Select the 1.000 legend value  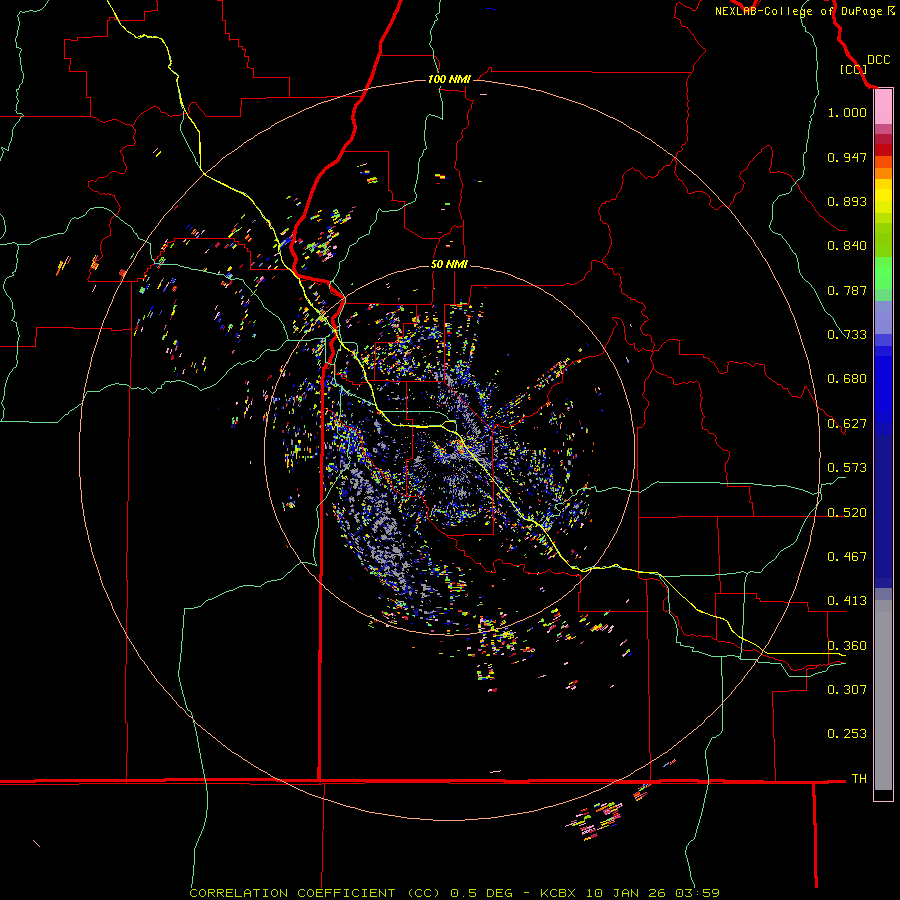[x=847, y=112]
